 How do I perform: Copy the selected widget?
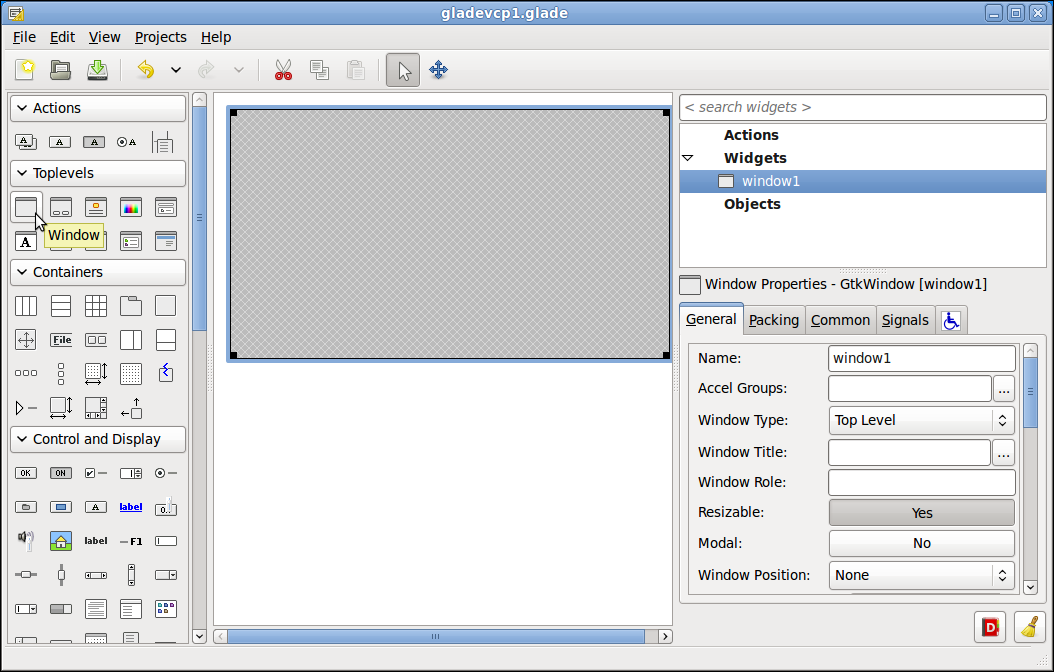pos(319,70)
